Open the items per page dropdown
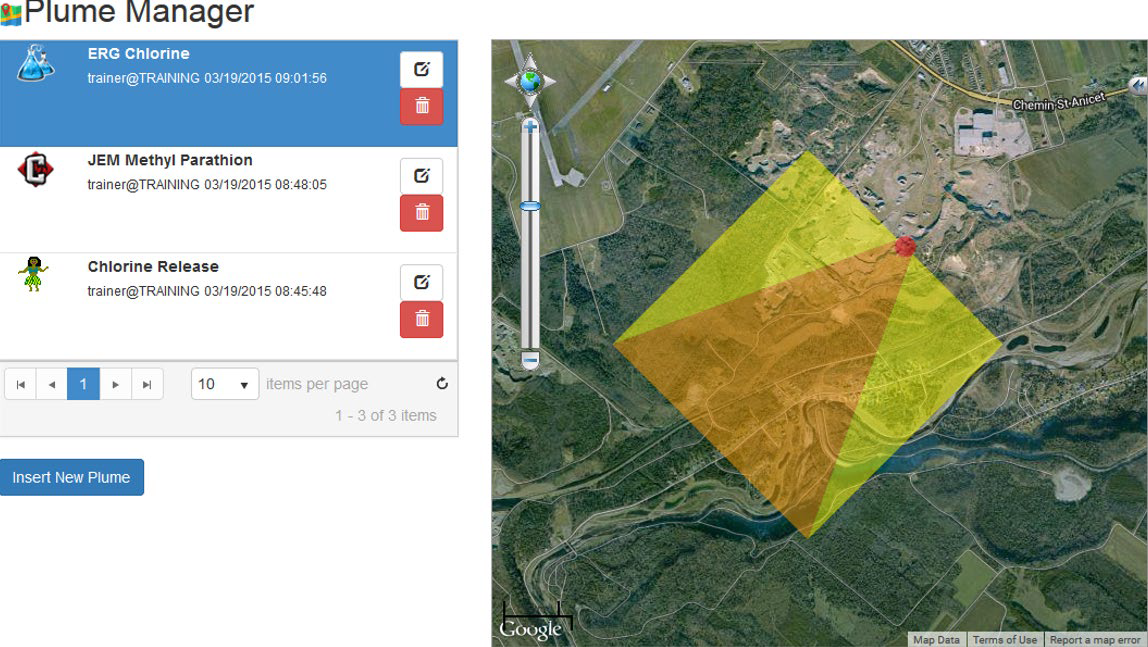Viewport: 1148px width, 647px height. click(225, 384)
